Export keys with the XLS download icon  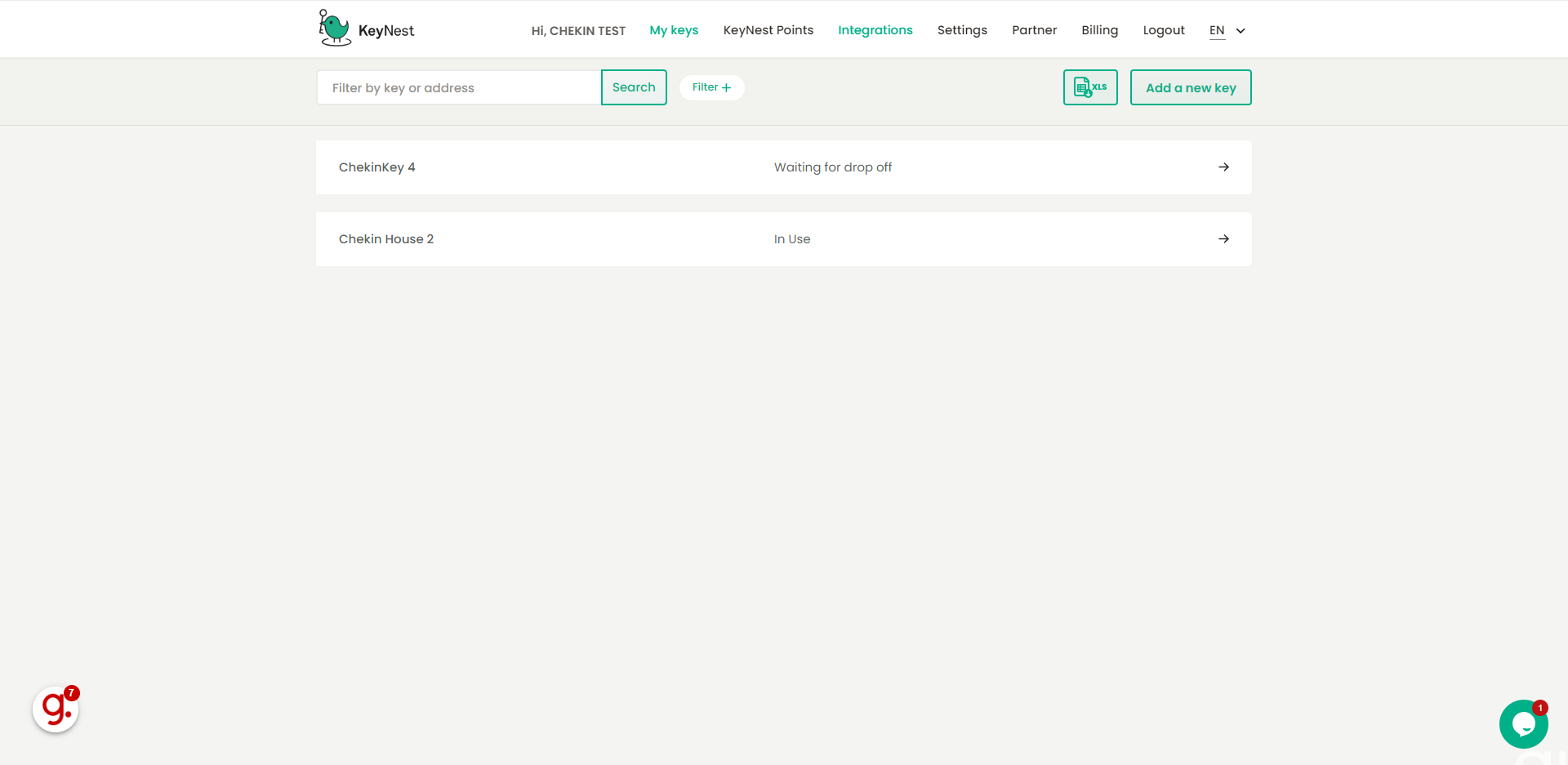click(1089, 87)
